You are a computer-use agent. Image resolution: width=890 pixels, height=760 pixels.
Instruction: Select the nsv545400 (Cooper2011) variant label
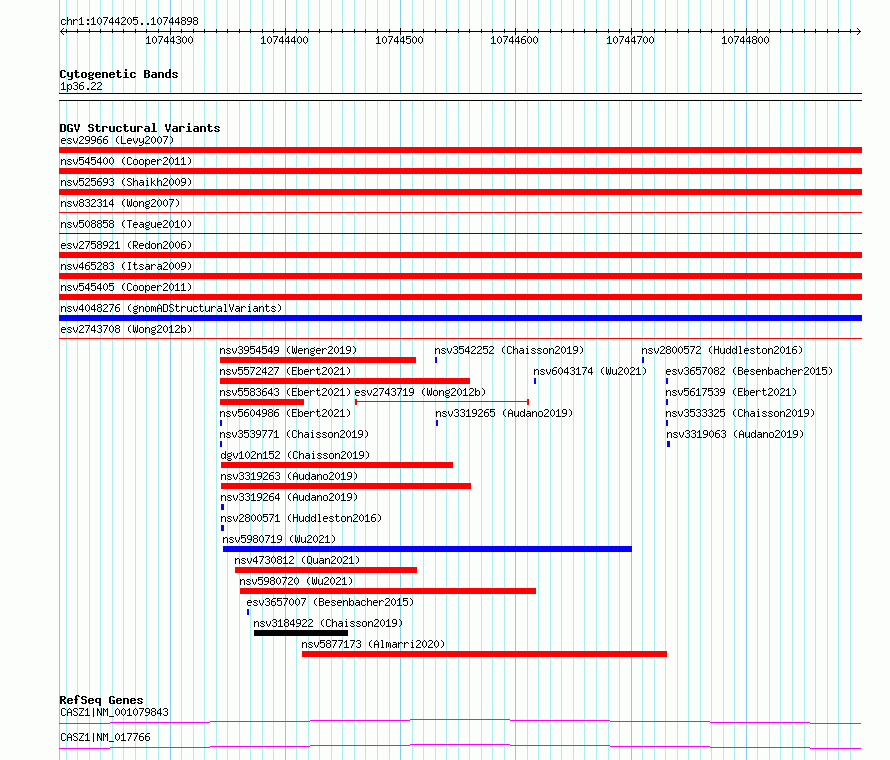click(x=126, y=161)
